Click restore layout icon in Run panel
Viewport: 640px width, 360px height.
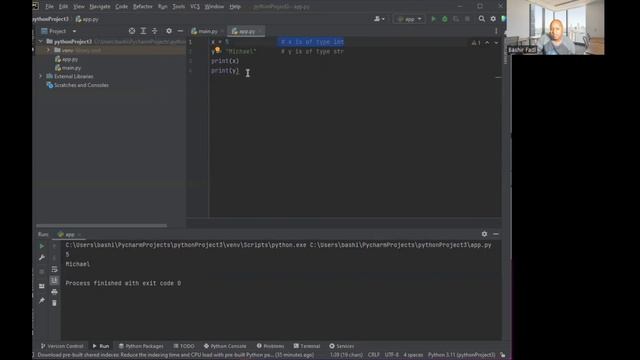[42, 286]
